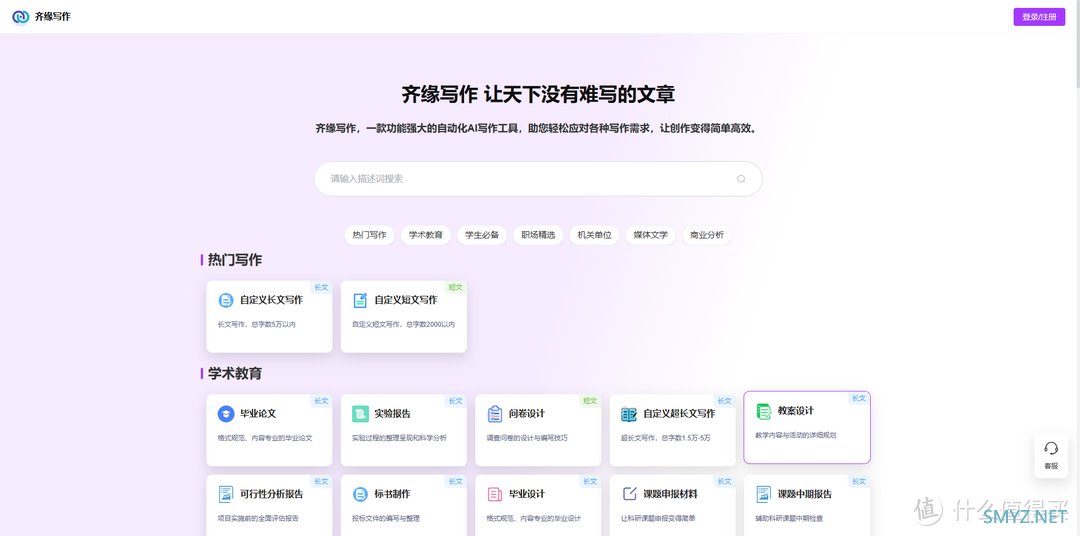Image resolution: width=1080 pixels, height=536 pixels.
Task: Open the 毕业论文 card title
Action: click(258, 414)
